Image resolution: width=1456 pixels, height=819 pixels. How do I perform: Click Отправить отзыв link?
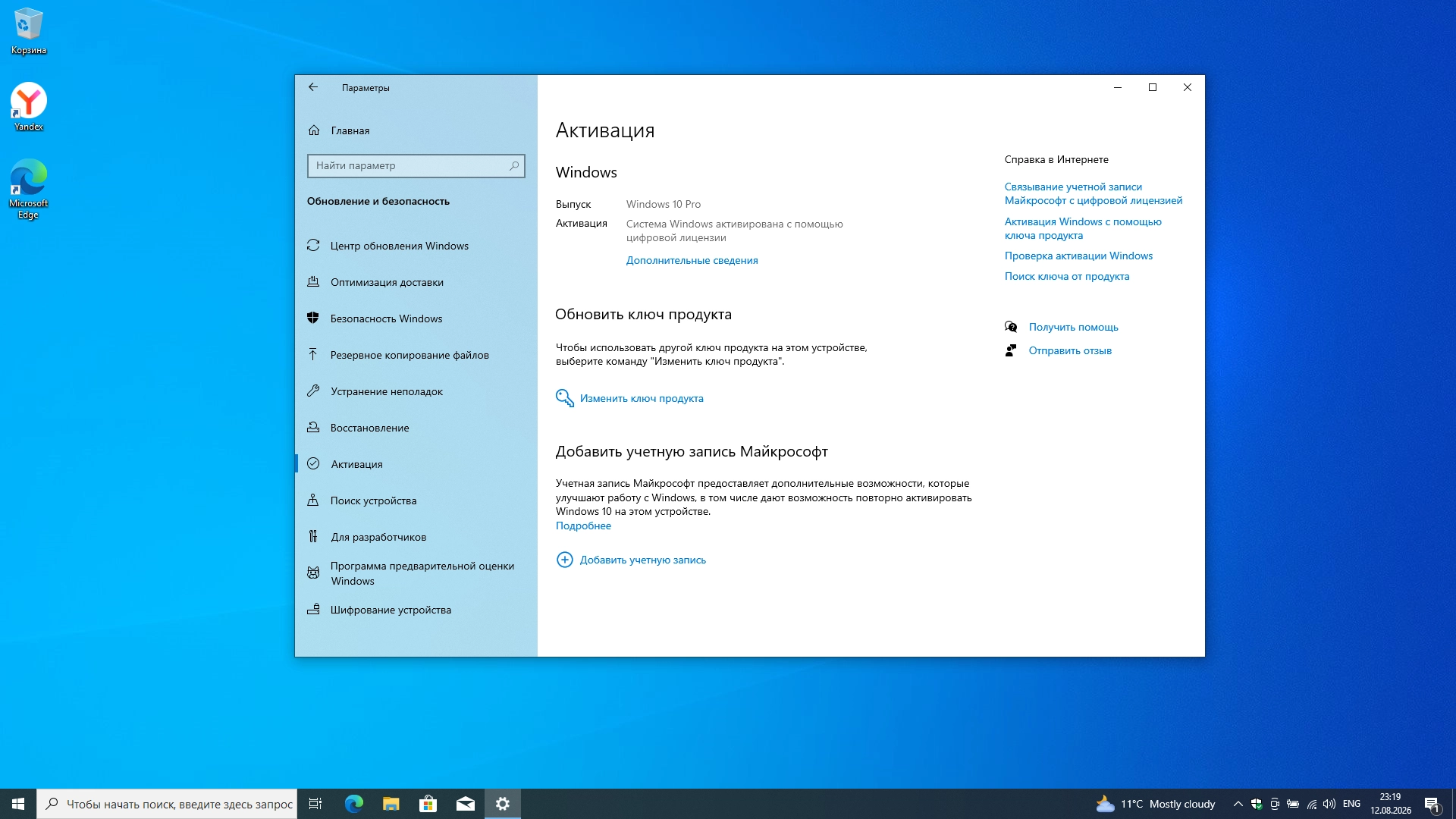pos(1070,350)
